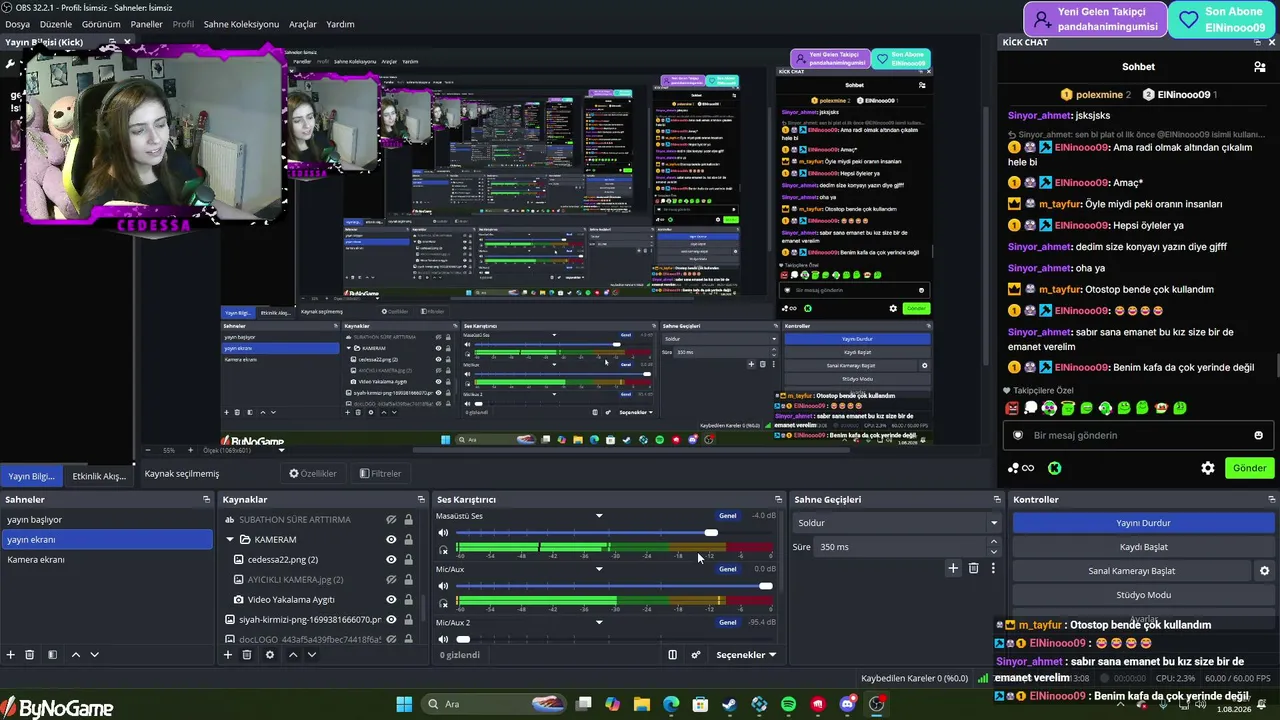This screenshot has width=1280, height=720.
Task: Open Steam from the taskbar
Action: pos(730,705)
